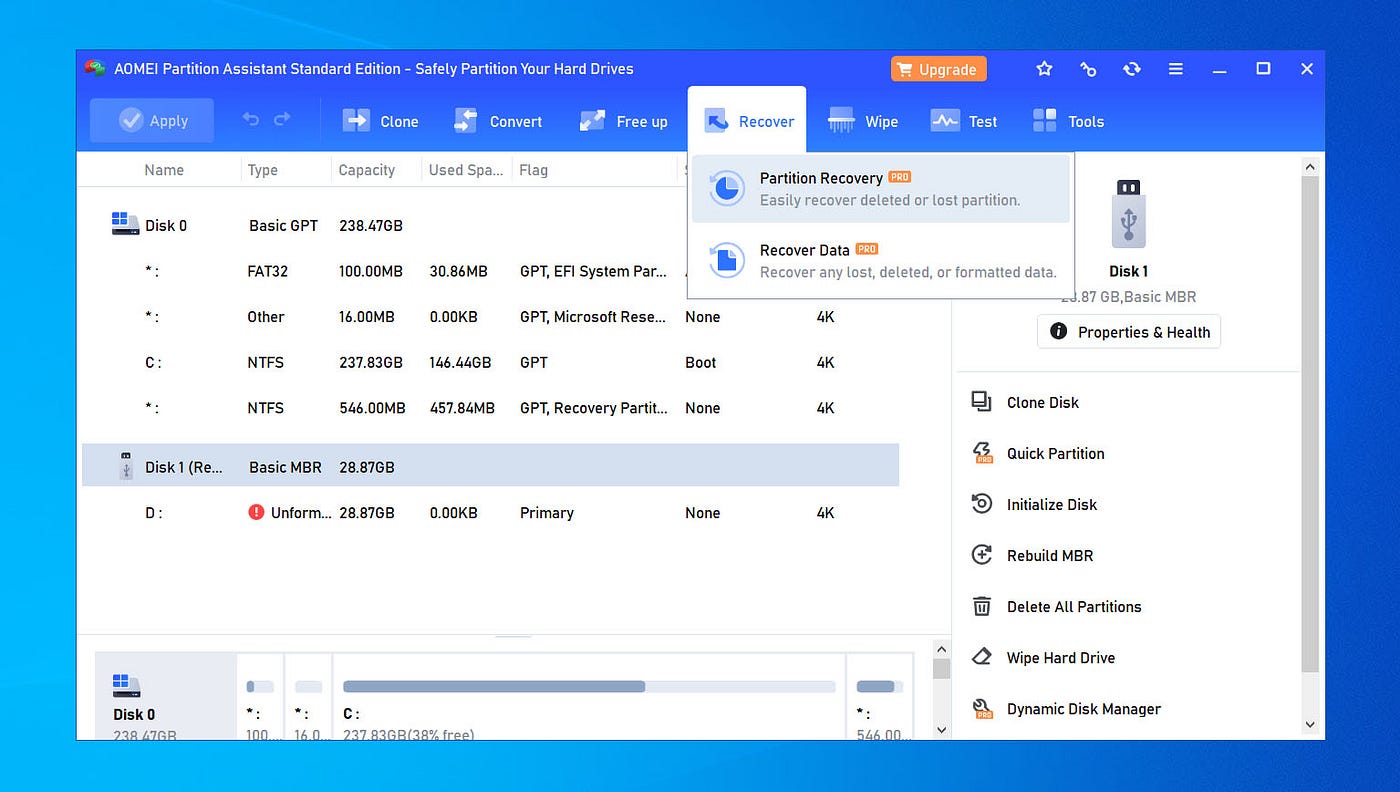Select the 16.00MB Other partition row
Screen dimensions: 1400x792
490,316
